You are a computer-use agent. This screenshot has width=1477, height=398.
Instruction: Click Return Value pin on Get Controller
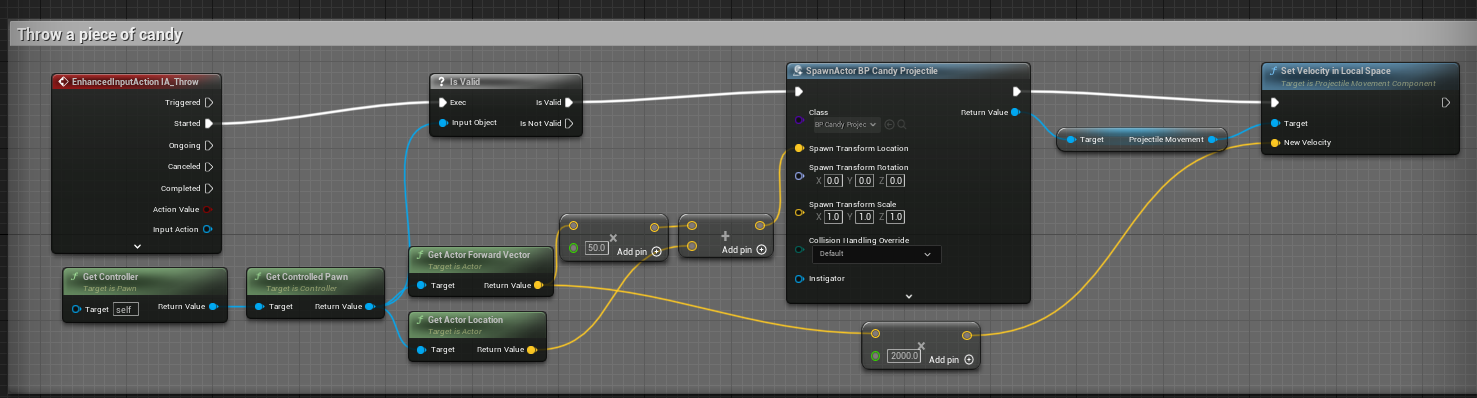pyautogui.click(x=213, y=307)
